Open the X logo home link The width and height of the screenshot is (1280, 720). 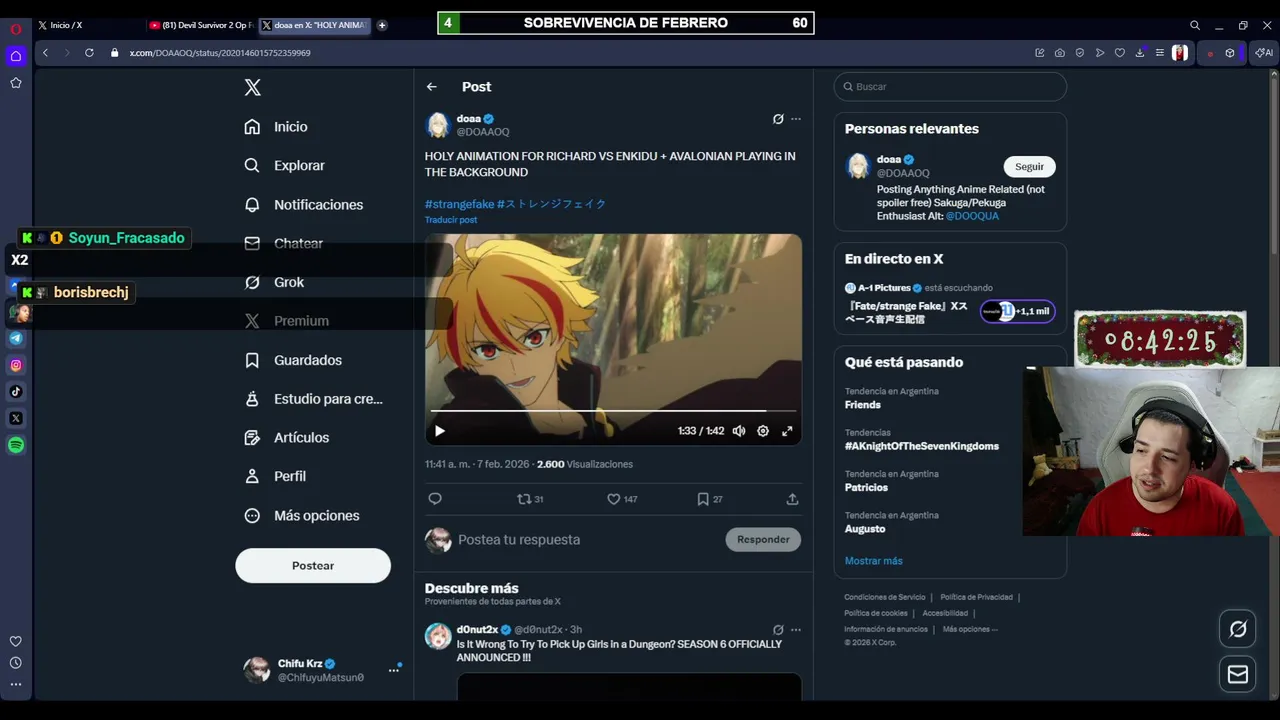[253, 88]
